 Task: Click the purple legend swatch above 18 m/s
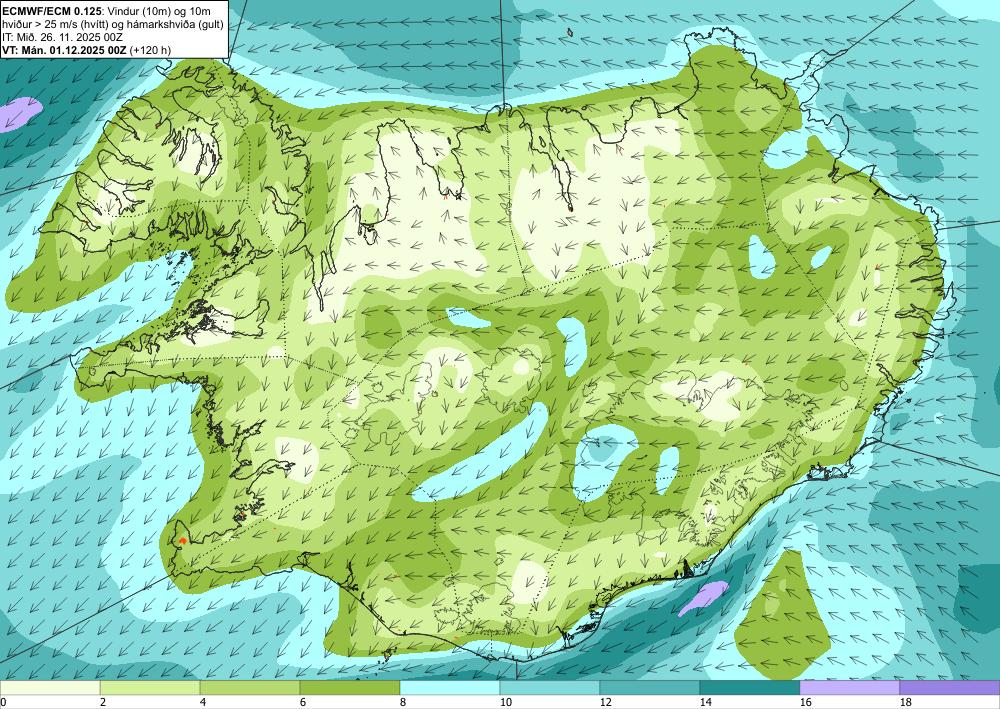(950, 688)
